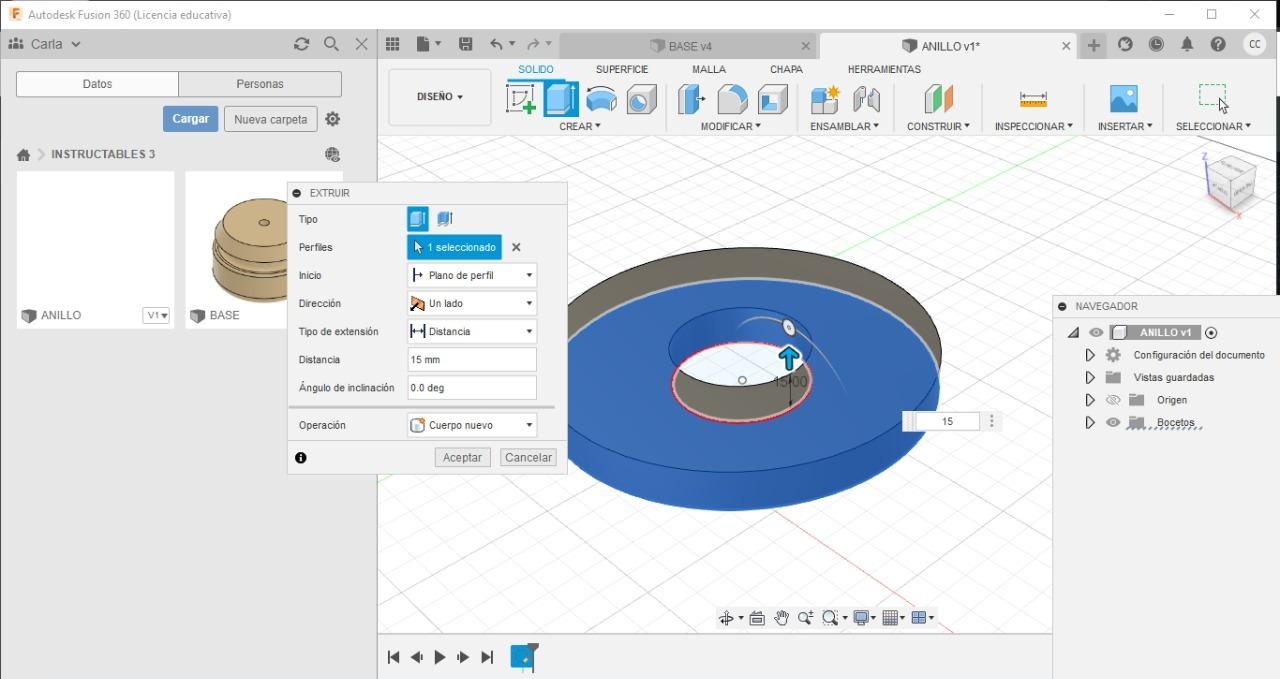Open a new design tab
The width and height of the screenshot is (1280, 679).
pos(1094,45)
